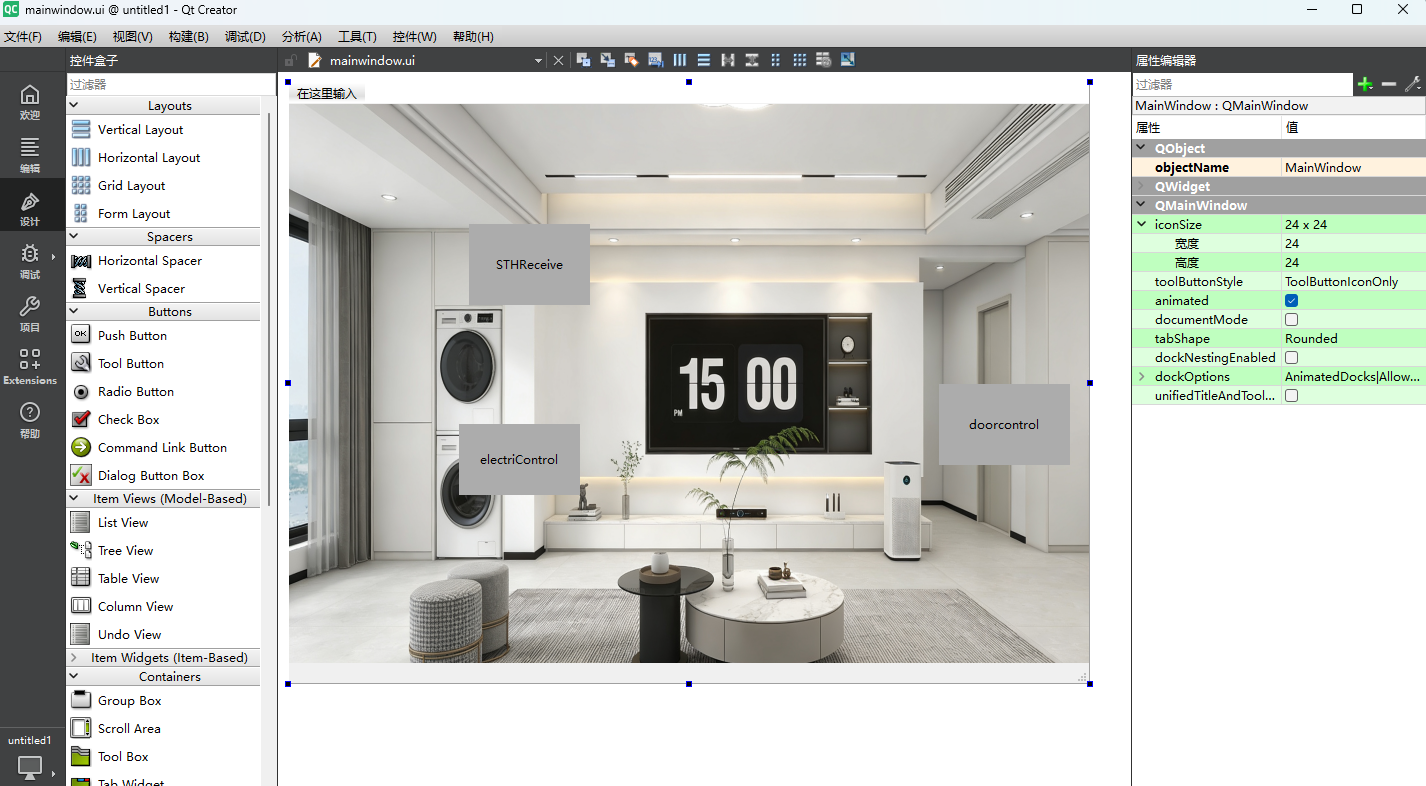1426x786 pixels.
Task: Click the Edit Tab Order toolbar icon
Action: click(655, 60)
